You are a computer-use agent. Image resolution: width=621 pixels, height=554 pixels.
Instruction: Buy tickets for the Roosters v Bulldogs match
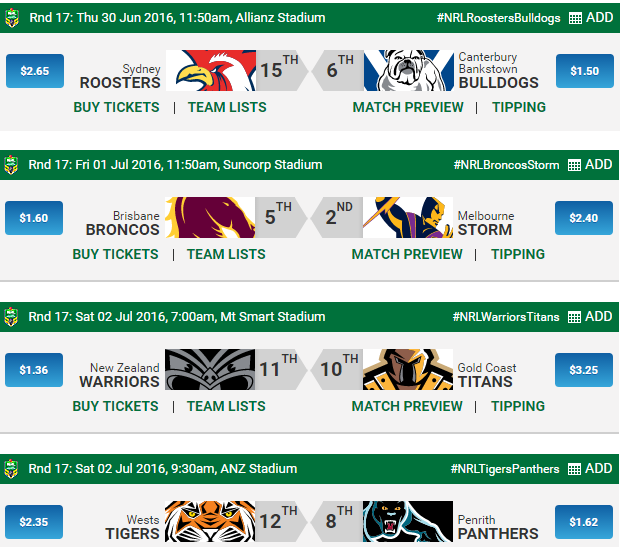tap(116, 107)
